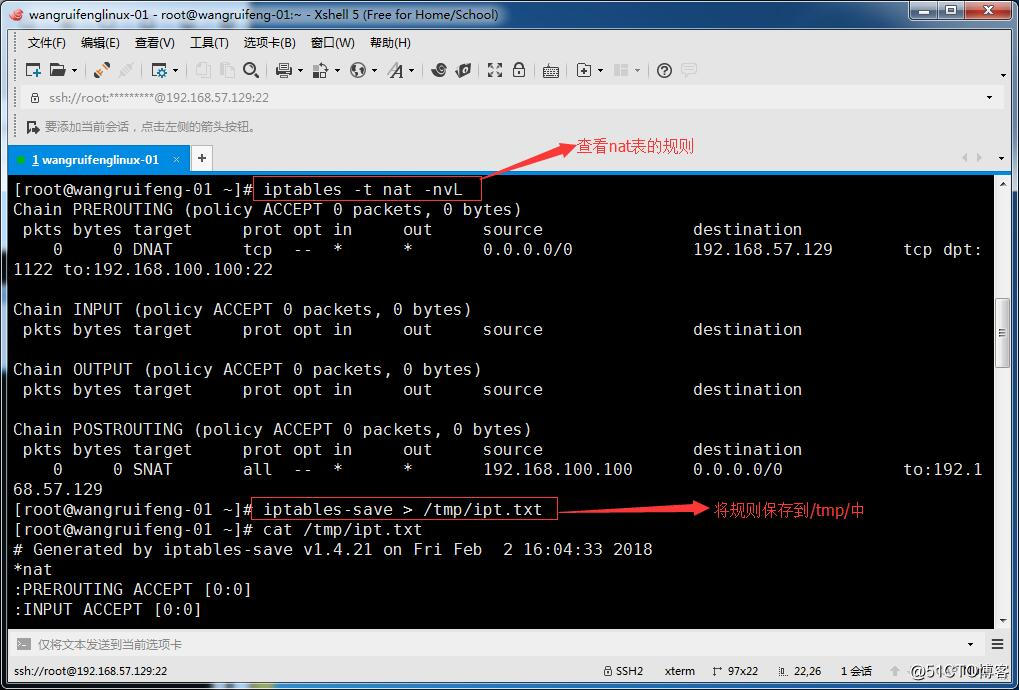Click the Copy toolbar icon

(x=203, y=70)
